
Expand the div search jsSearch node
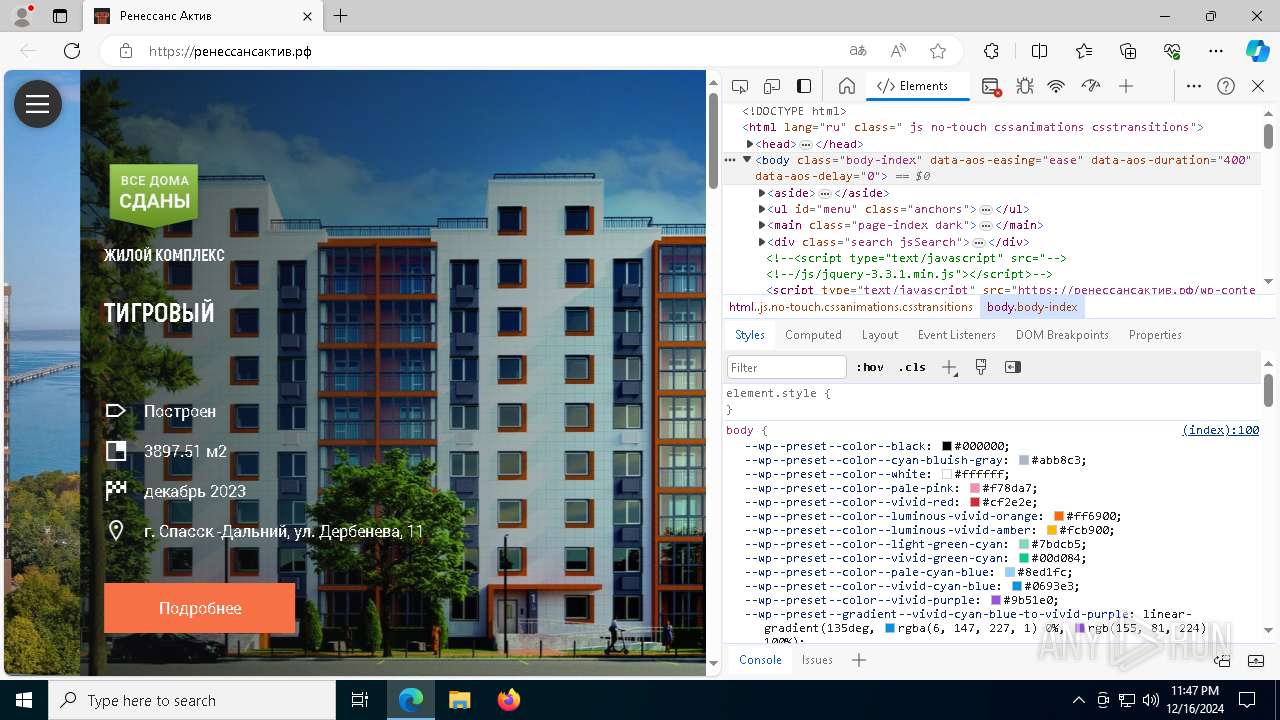pos(762,242)
